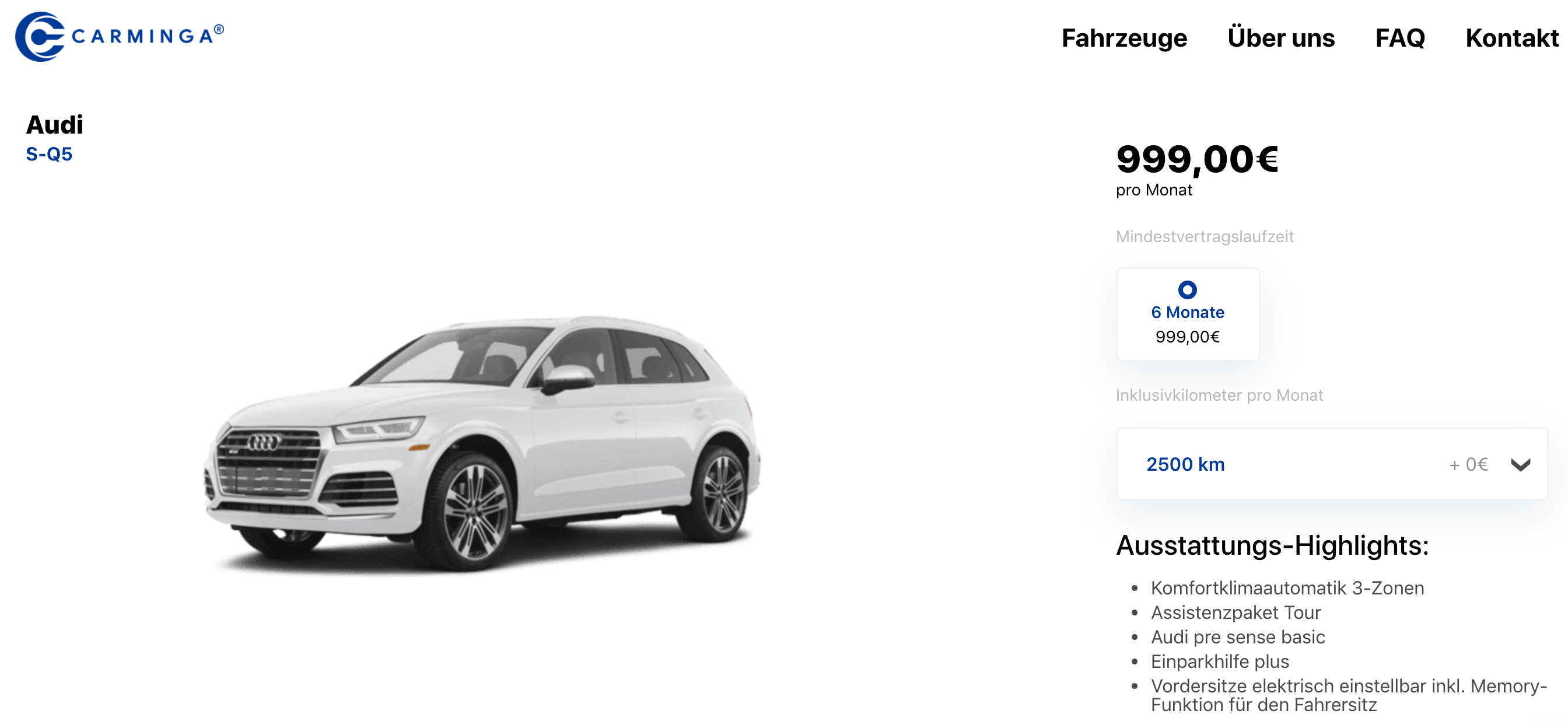The width and height of the screenshot is (1568, 721).
Task: Click the + 0€ surcharge in dropdown
Action: pos(1468,465)
